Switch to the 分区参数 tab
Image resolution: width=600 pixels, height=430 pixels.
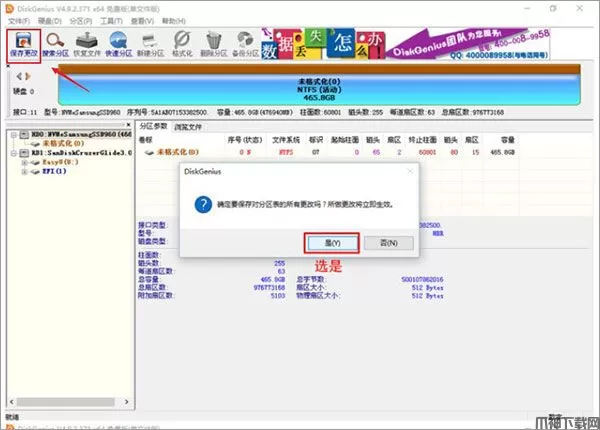153,126
